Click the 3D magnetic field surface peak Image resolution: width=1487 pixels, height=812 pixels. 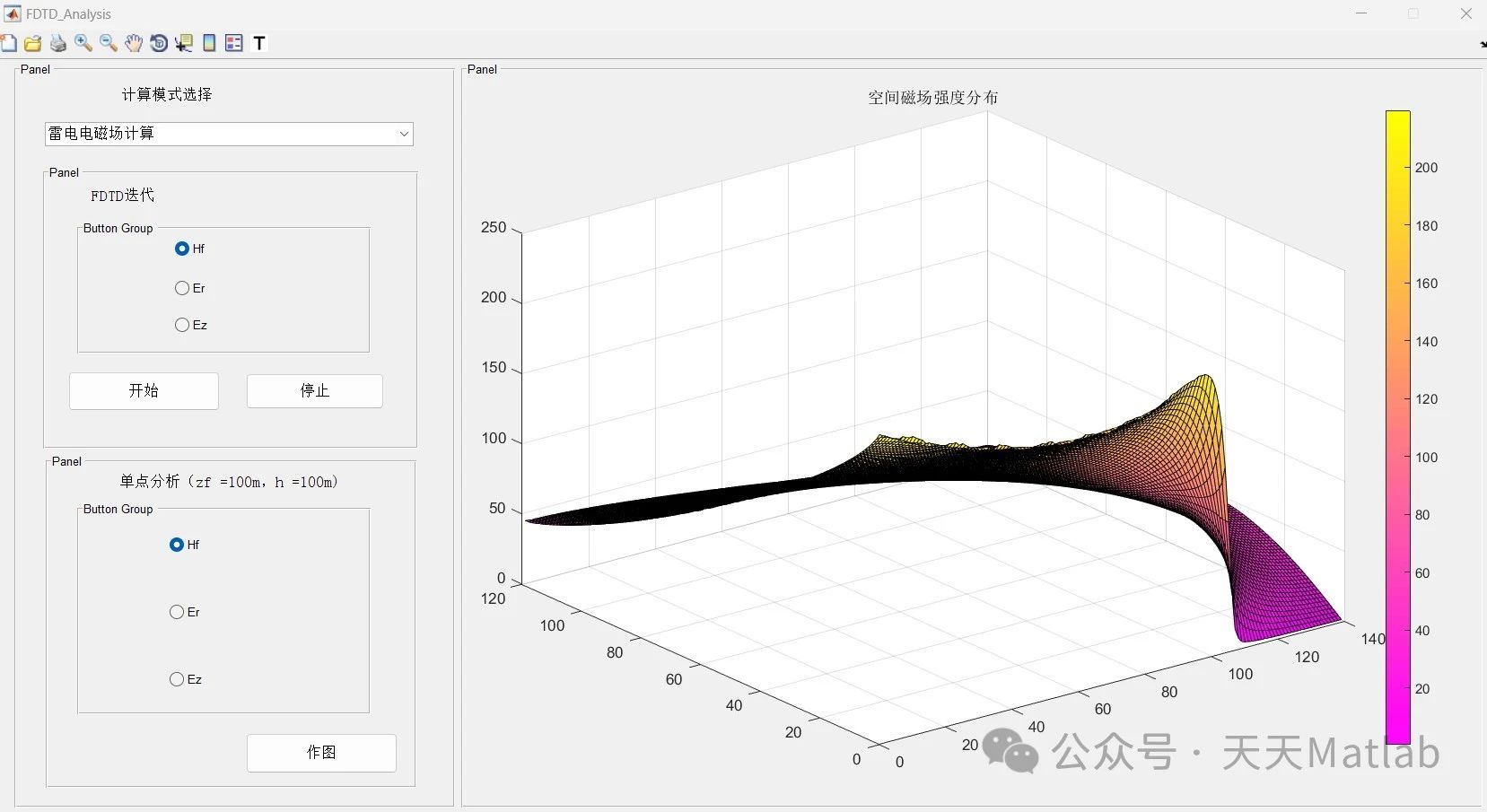1207,378
